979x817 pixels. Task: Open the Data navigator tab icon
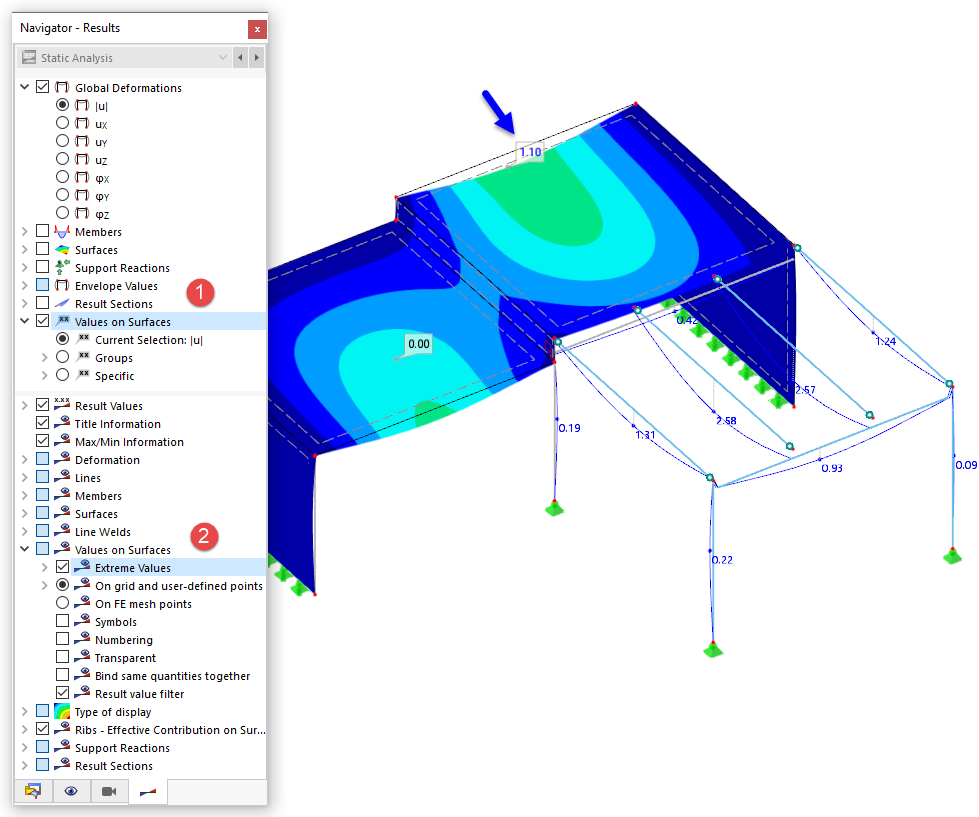tap(32, 791)
